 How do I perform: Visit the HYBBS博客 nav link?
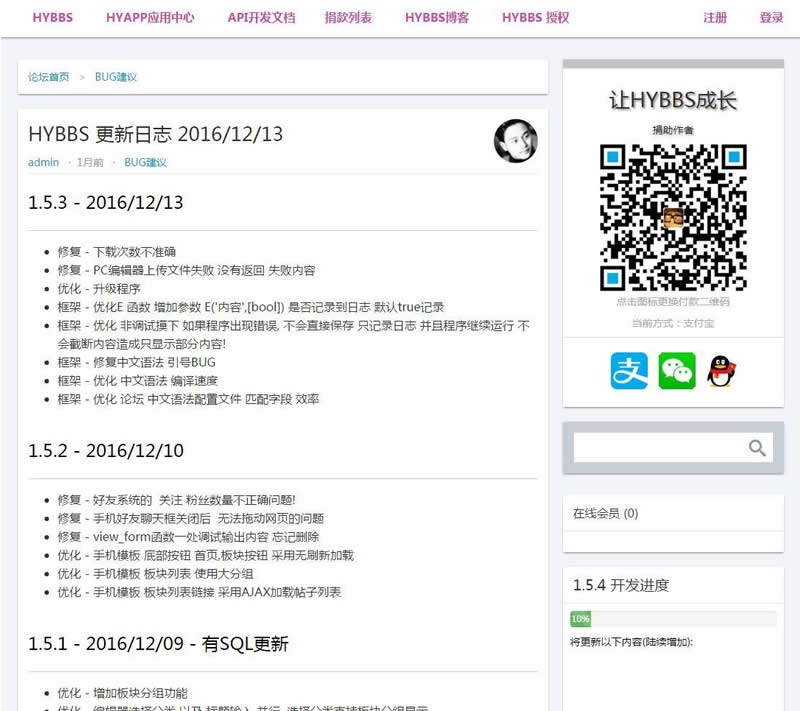(x=437, y=18)
